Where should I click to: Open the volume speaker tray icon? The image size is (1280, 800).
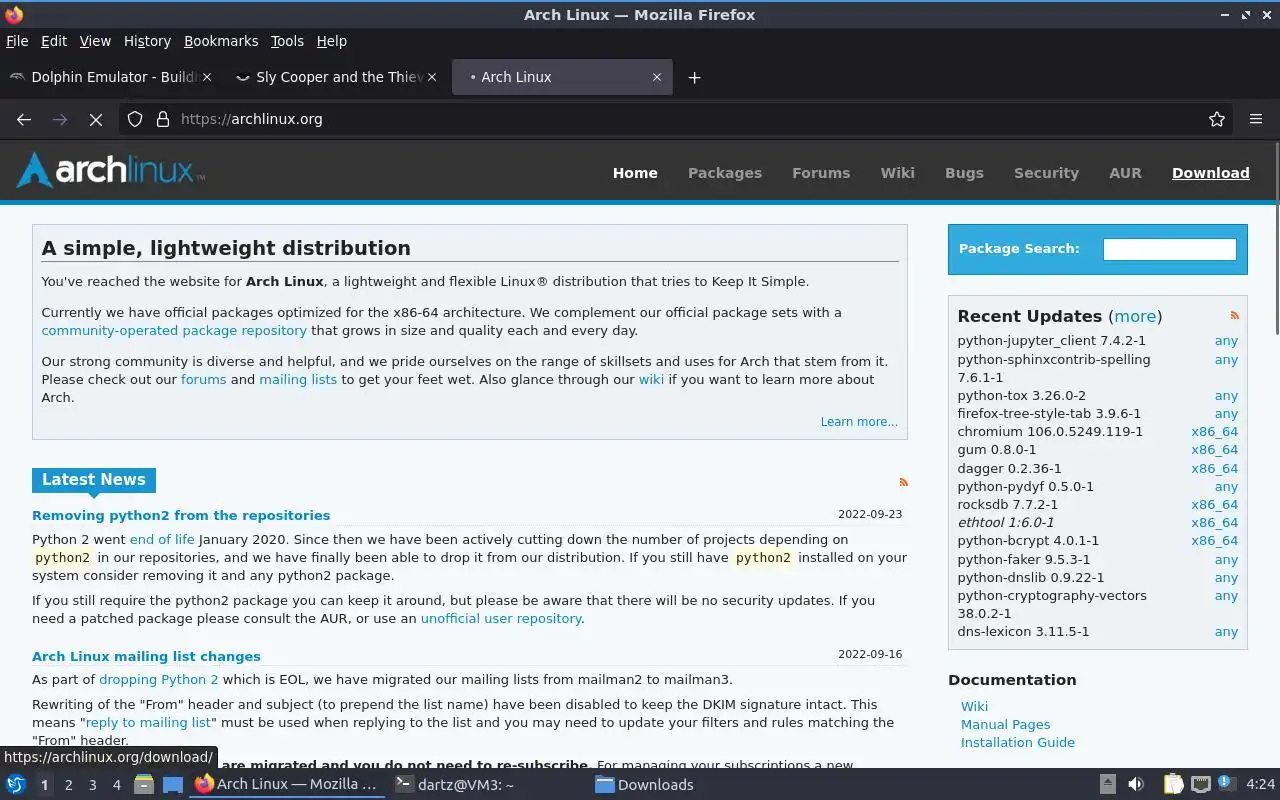point(1136,784)
